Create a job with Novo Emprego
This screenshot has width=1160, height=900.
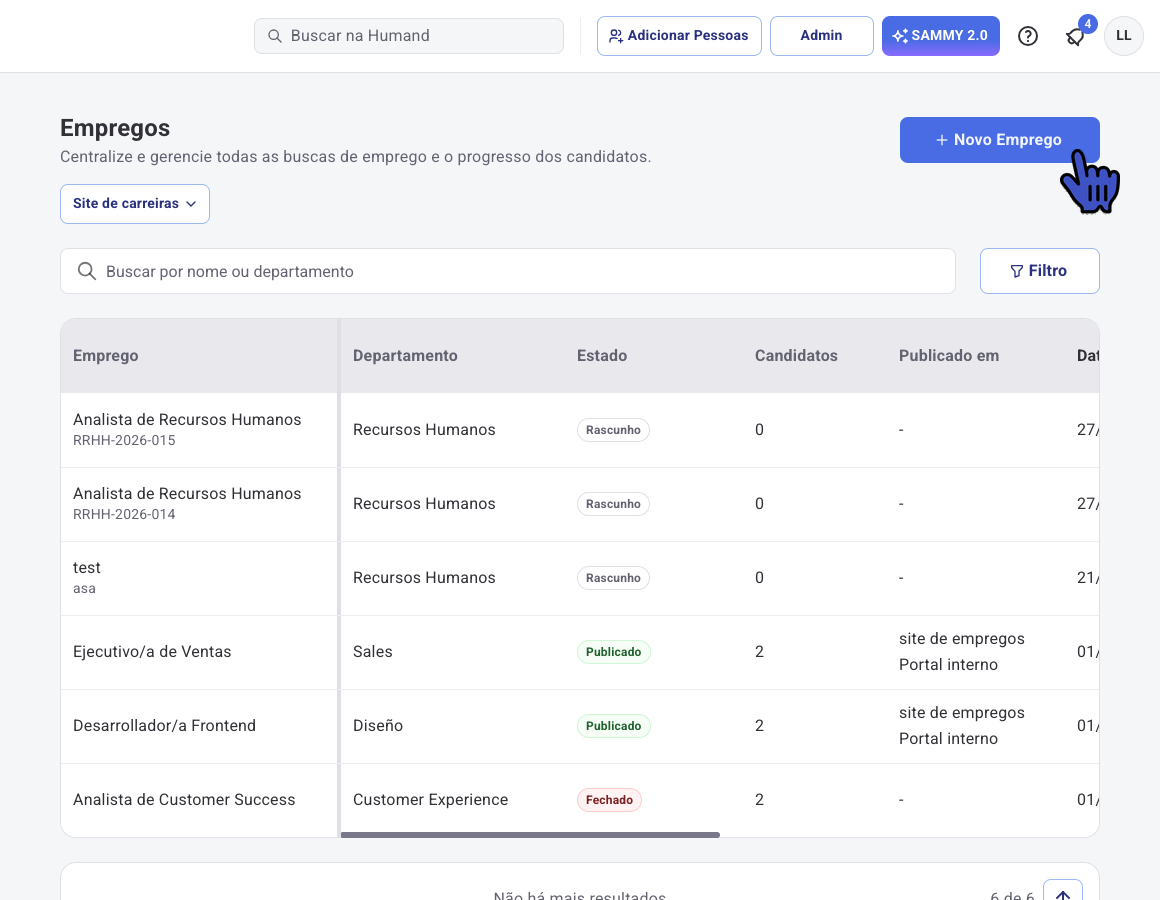[999, 140]
